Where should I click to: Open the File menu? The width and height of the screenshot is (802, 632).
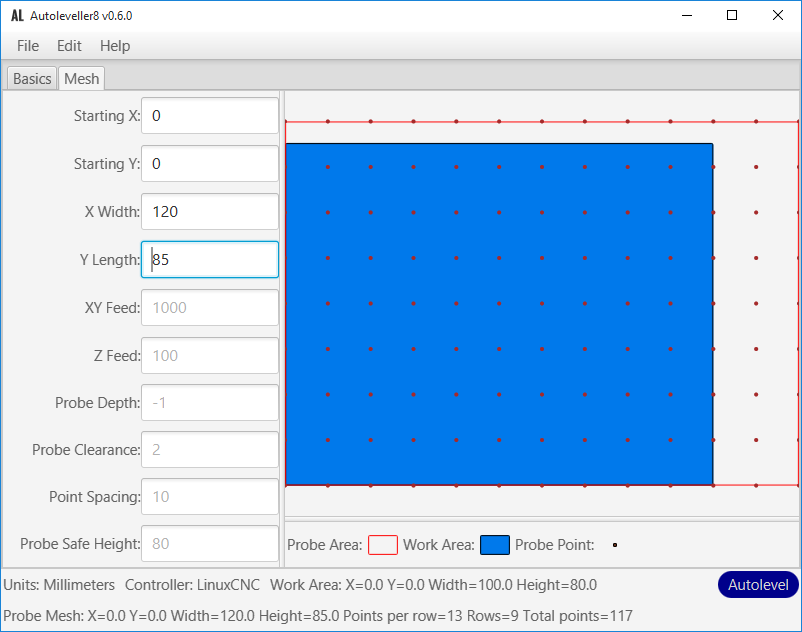point(28,46)
